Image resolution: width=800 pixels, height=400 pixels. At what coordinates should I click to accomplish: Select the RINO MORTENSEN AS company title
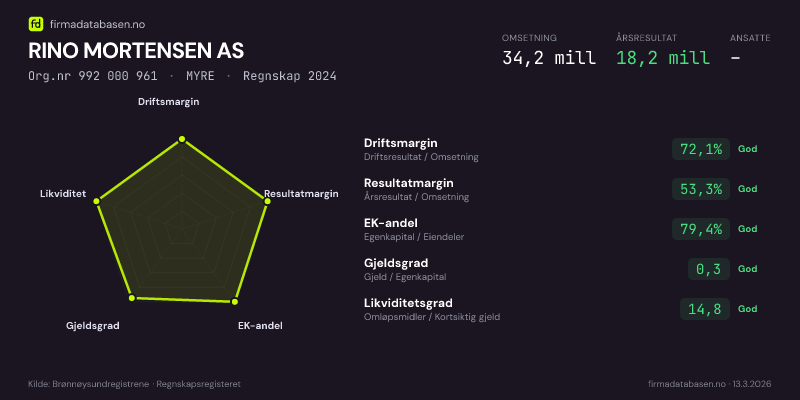coord(136,51)
